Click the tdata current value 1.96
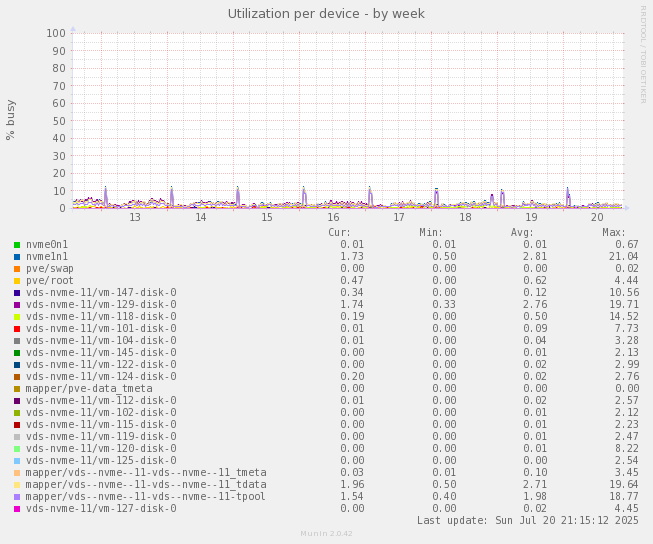 coord(352,484)
